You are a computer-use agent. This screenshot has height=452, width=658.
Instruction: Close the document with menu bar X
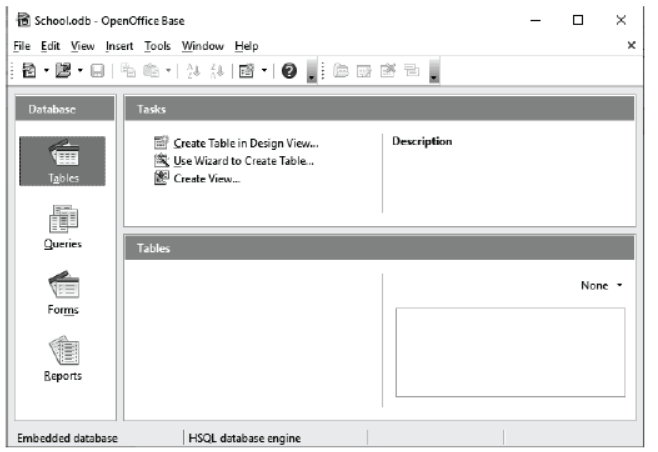tap(631, 45)
